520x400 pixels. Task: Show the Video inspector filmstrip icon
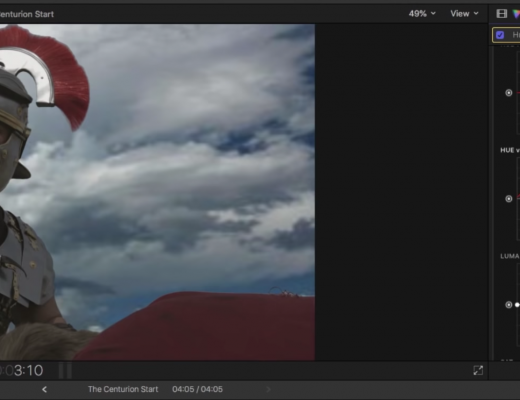[x=502, y=14]
